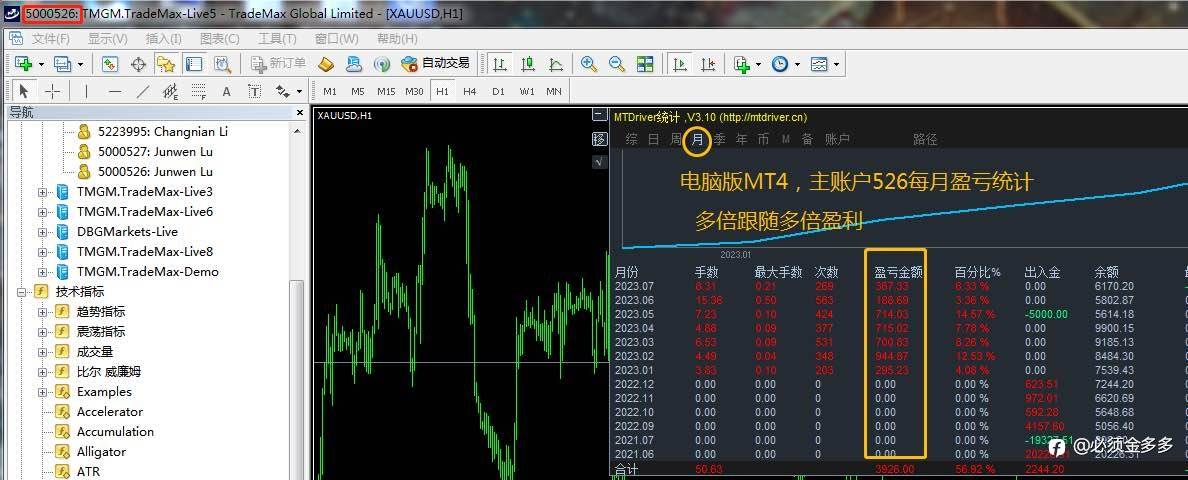
Task: Click the cloud hosting server icon
Action: click(x=354, y=64)
